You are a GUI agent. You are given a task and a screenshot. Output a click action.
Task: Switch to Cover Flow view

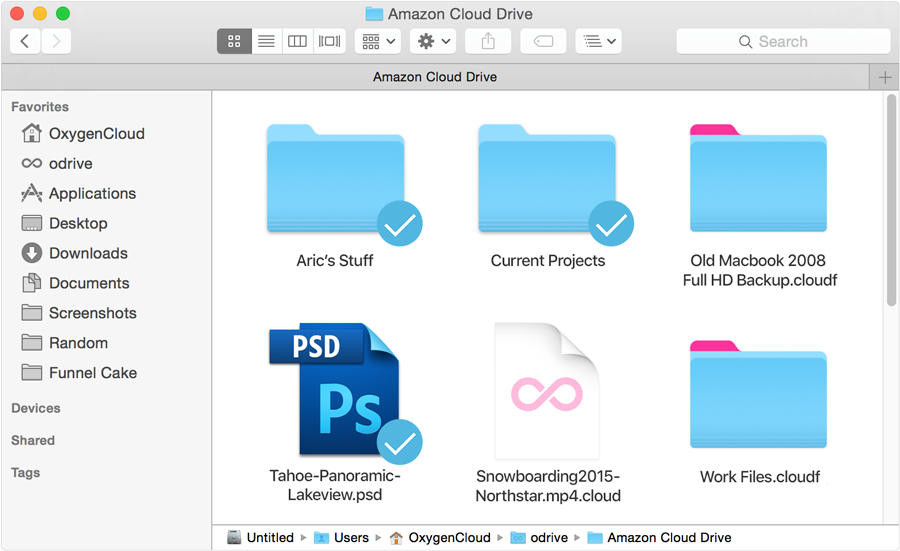click(x=329, y=41)
